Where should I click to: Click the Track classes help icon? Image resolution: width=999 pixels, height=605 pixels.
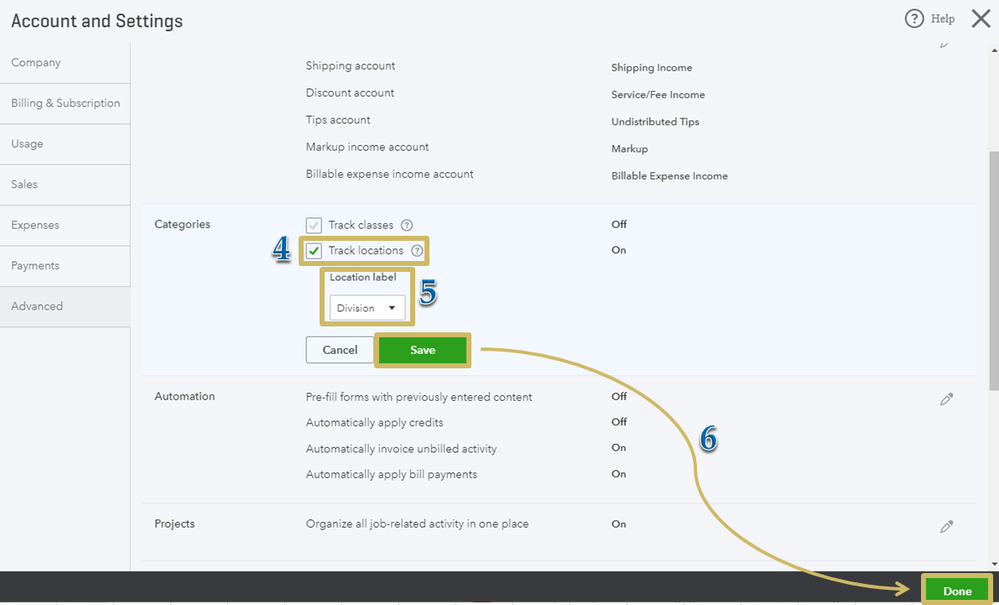[x=407, y=225]
